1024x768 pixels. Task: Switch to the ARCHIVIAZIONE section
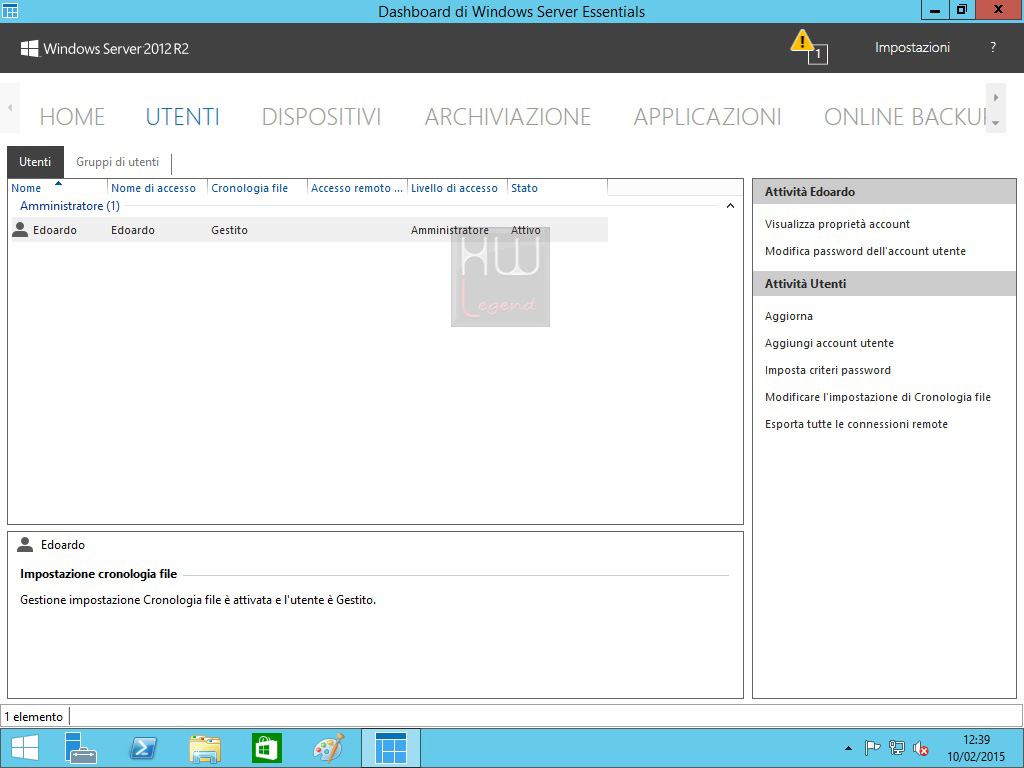pos(507,117)
